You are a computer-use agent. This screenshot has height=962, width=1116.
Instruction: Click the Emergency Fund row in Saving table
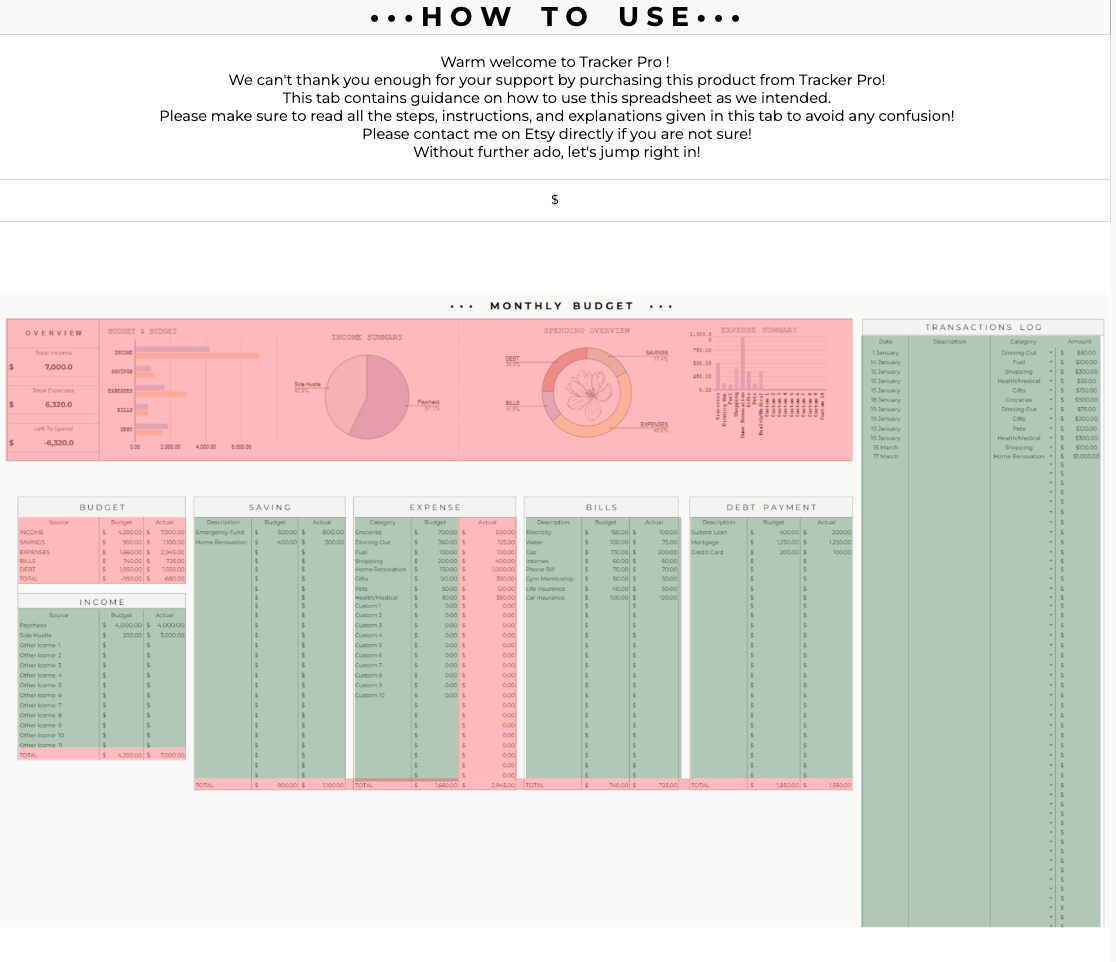click(x=220, y=532)
